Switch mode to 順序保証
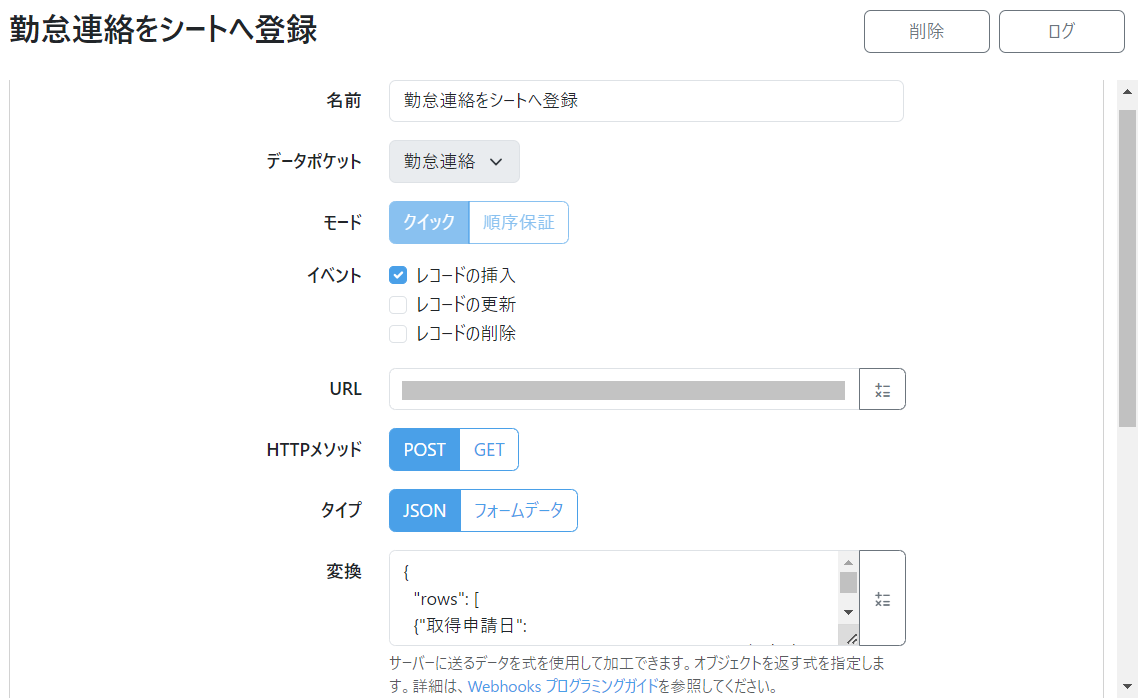 point(518,222)
